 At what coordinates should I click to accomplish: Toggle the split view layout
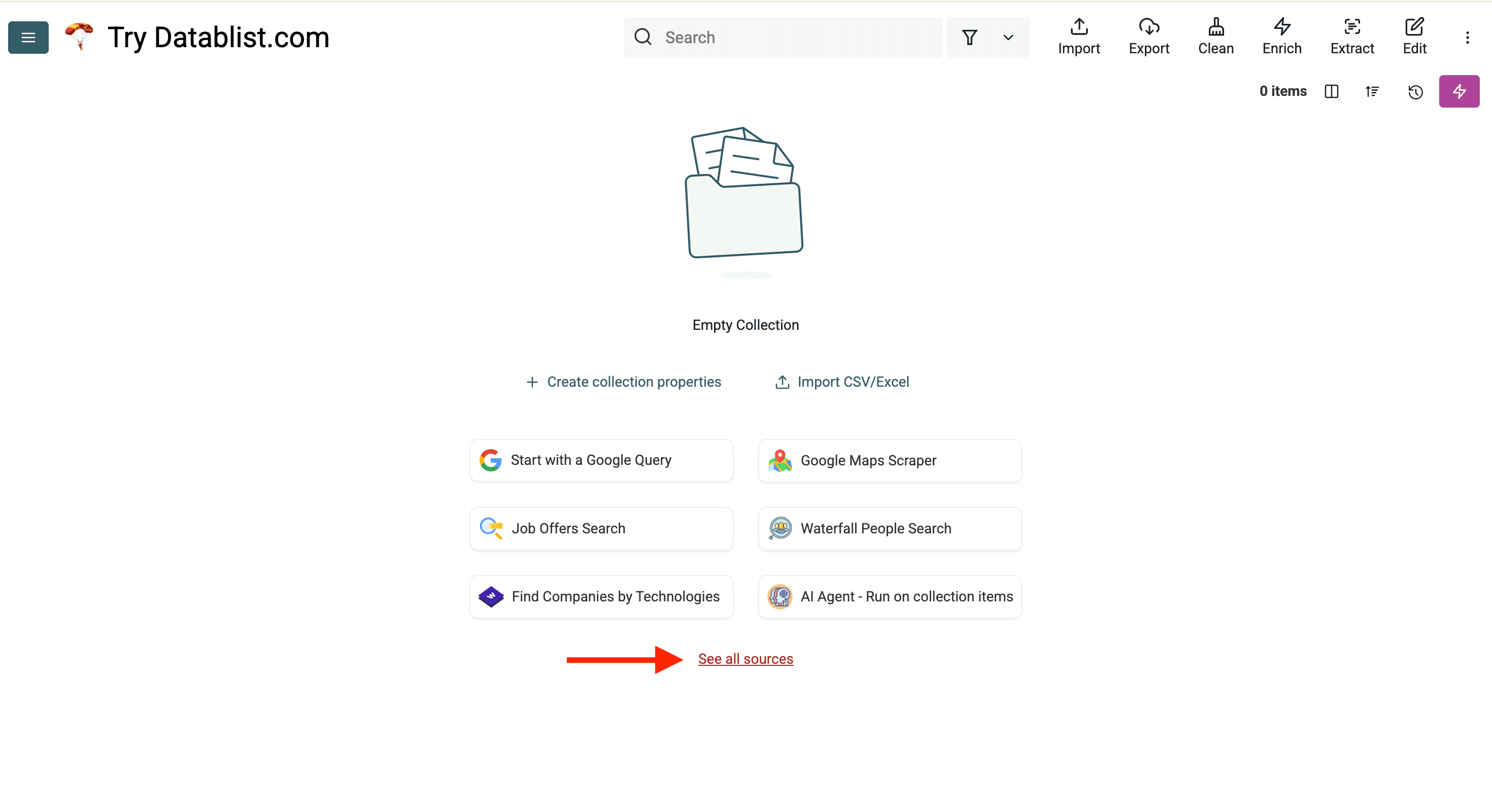(1332, 91)
